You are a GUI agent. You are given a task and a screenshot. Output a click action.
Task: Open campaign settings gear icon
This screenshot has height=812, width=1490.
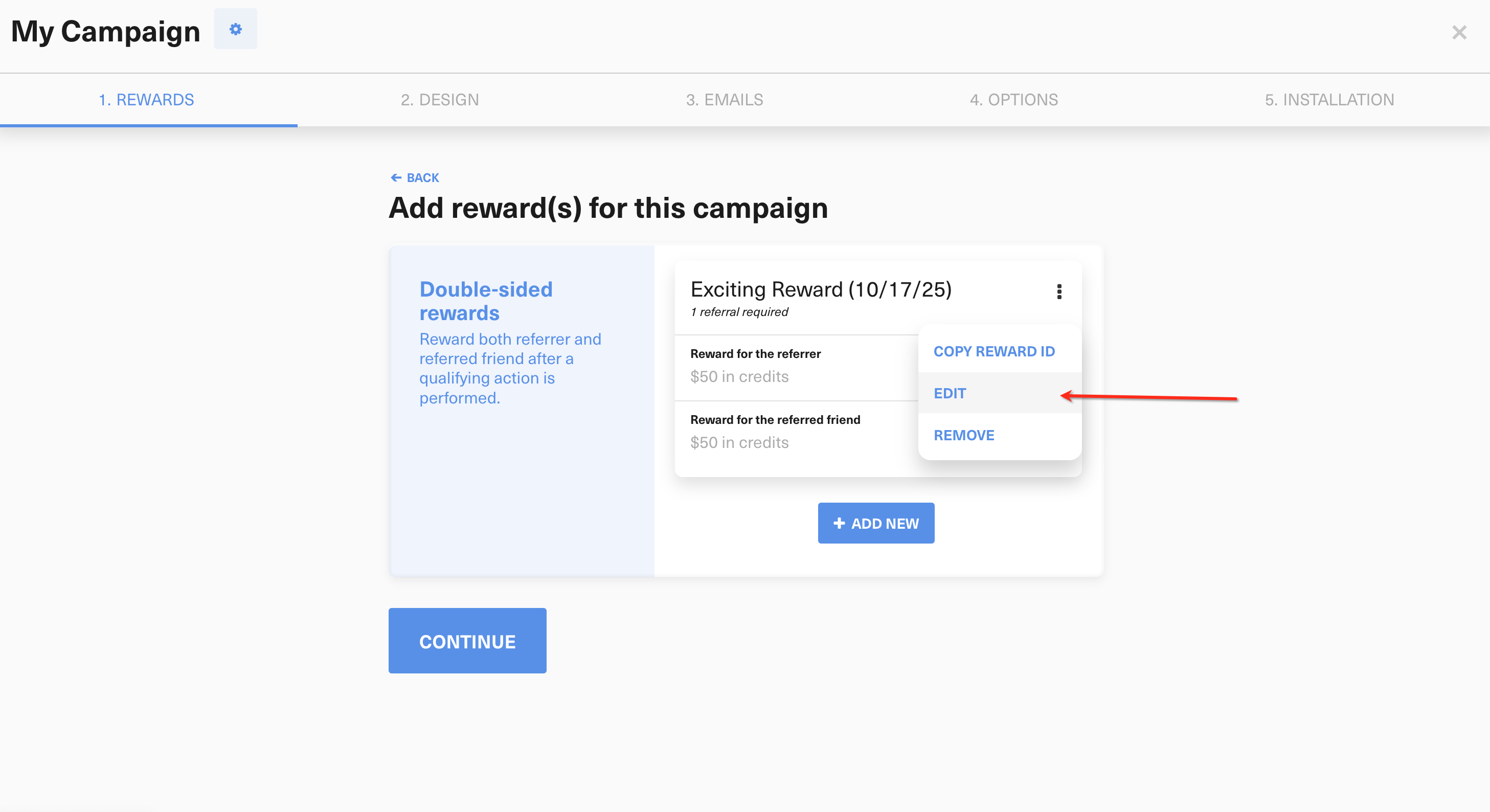[x=235, y=29]
